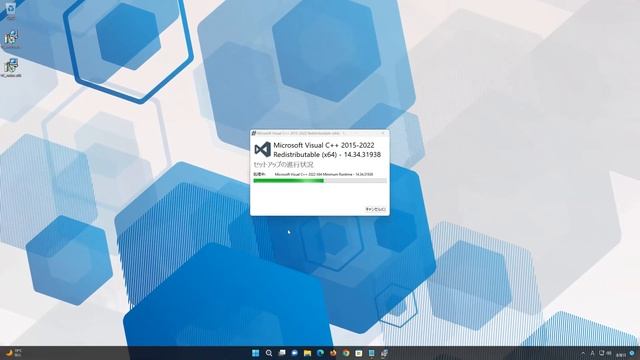This screenshot has width=640, height=360.
Task: Open the Recycle Bin on the desktop
Action: pos(11,11)
